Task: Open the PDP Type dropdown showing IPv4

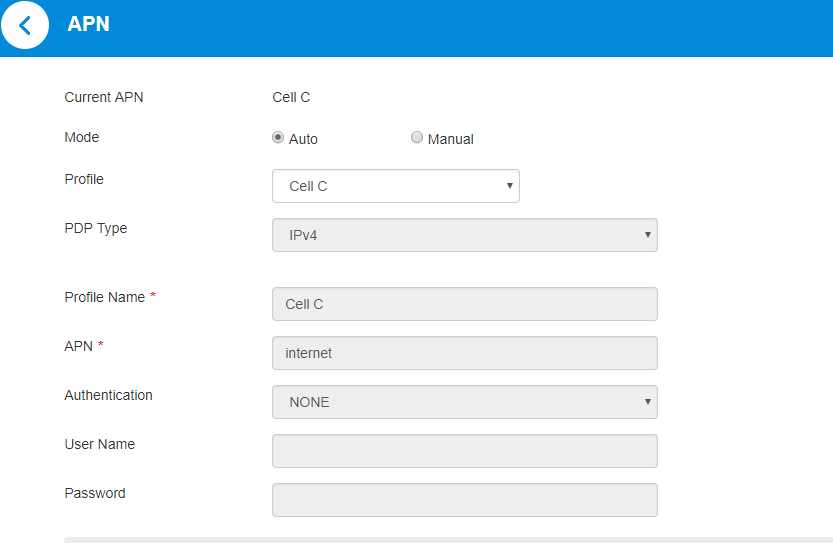Action: pos(465,235)
